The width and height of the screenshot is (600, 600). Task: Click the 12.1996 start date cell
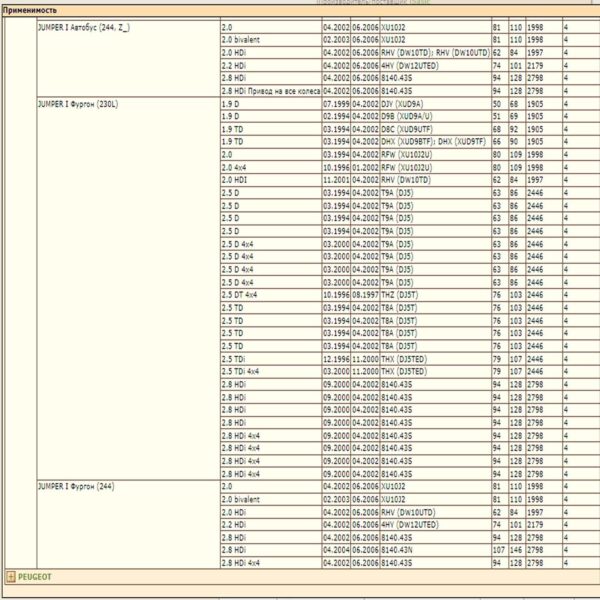point(336,359)
